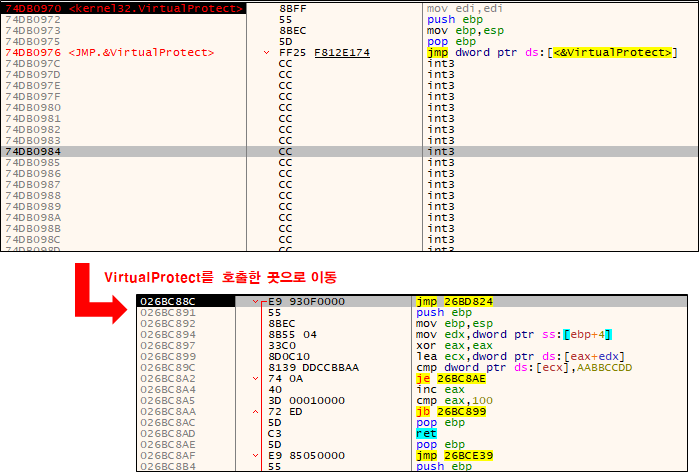Select CC byte at address 74DB0986

285,173
